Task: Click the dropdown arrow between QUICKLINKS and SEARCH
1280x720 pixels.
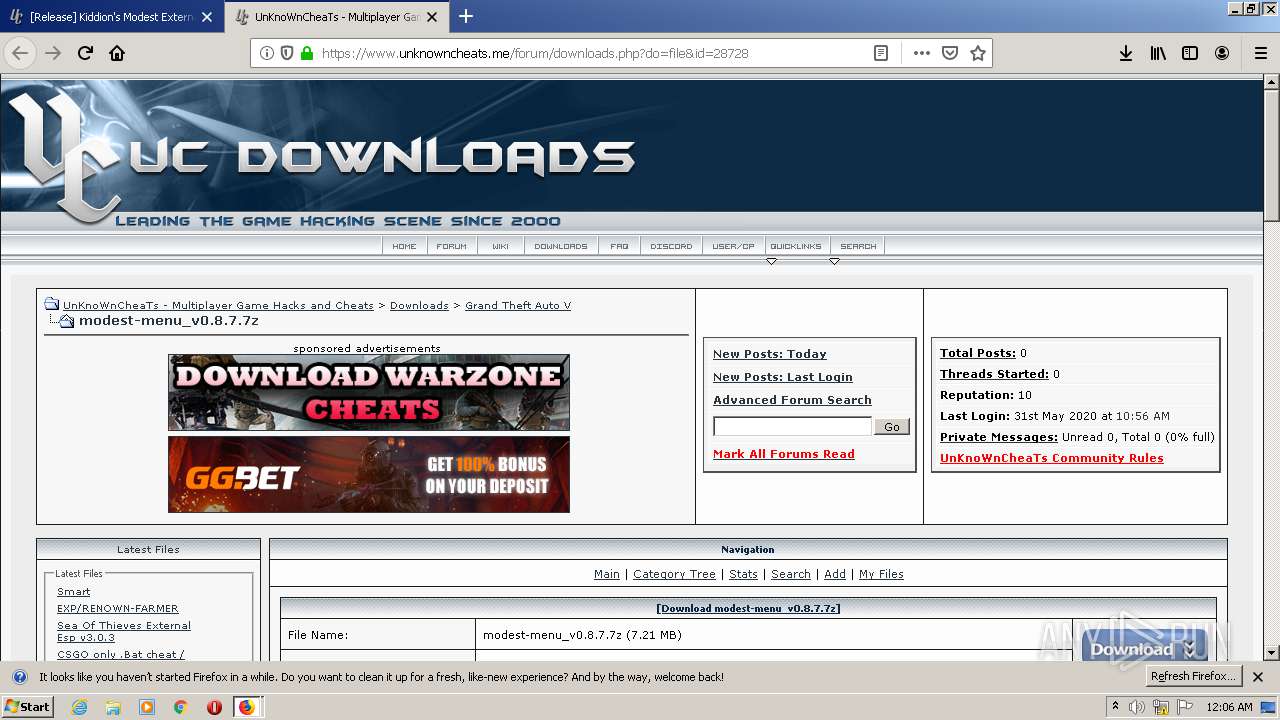Action: pyautogui.click(x=834, y=262)
